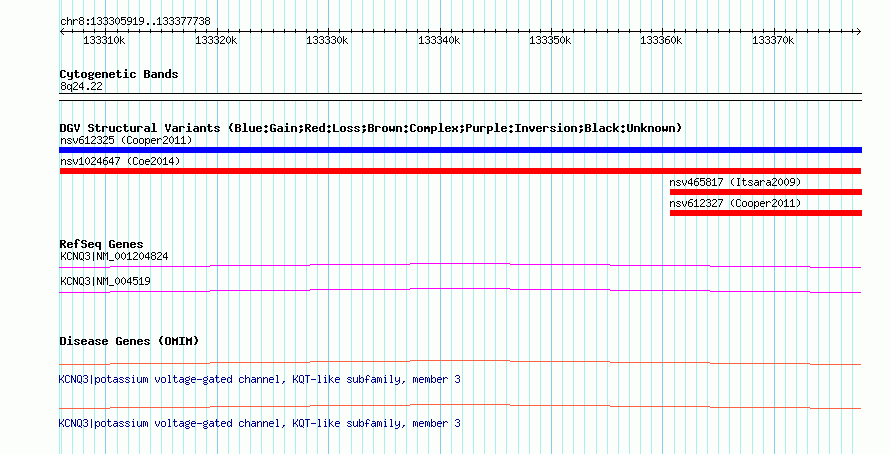
Task: Open the nsv465817 (Itsara2009) variant label
Action: coord(735,182)
